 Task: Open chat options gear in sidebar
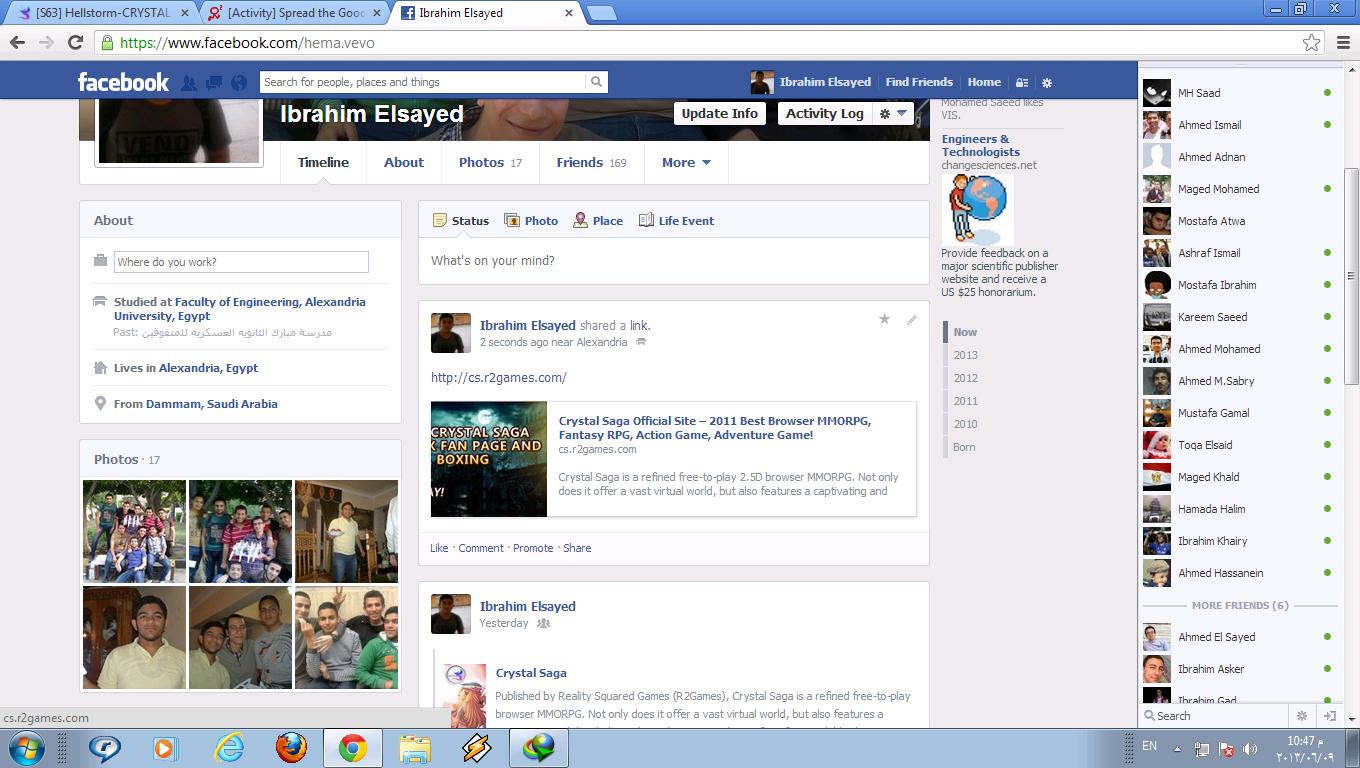[x=1302, y=716]
